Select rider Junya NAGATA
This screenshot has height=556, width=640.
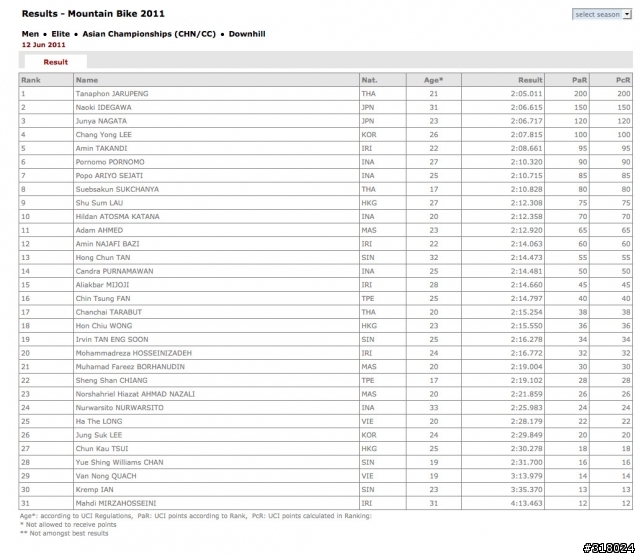click(x=101, y=121)
